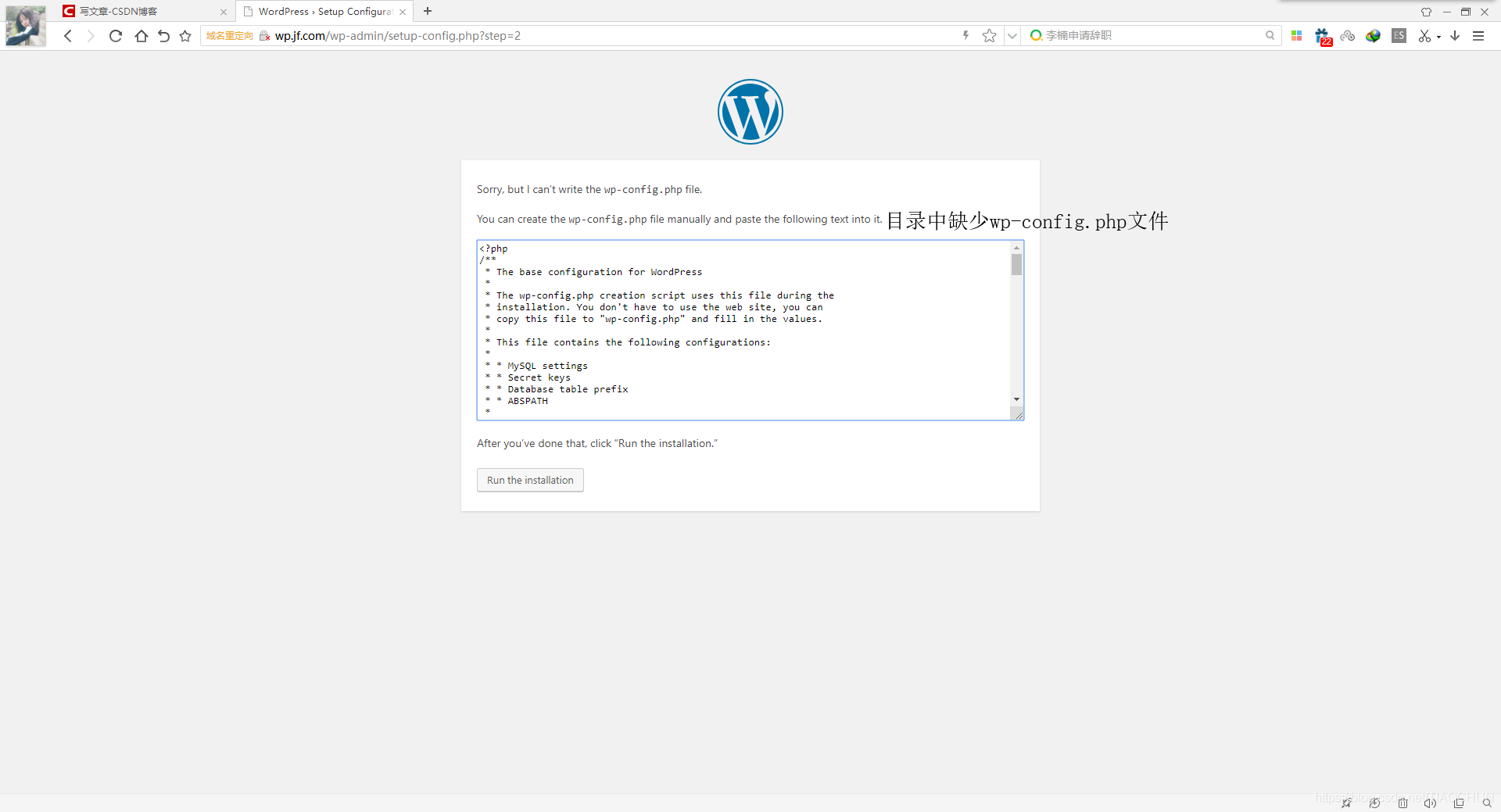Open the gift extension with badge 22
1501x812 pixels.
(x=1323, y=37)
